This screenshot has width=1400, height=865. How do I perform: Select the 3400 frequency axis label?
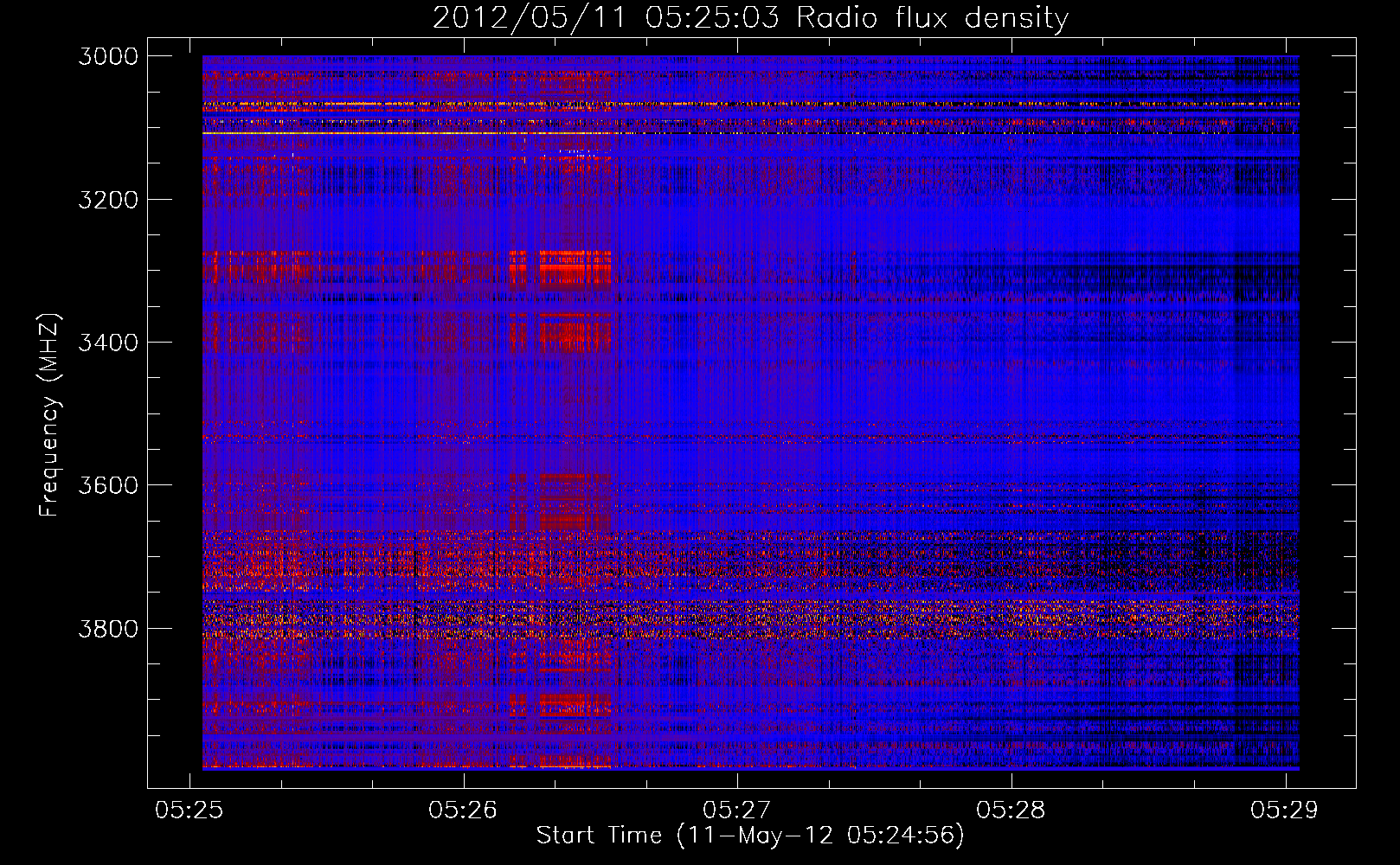click(108, 343)
